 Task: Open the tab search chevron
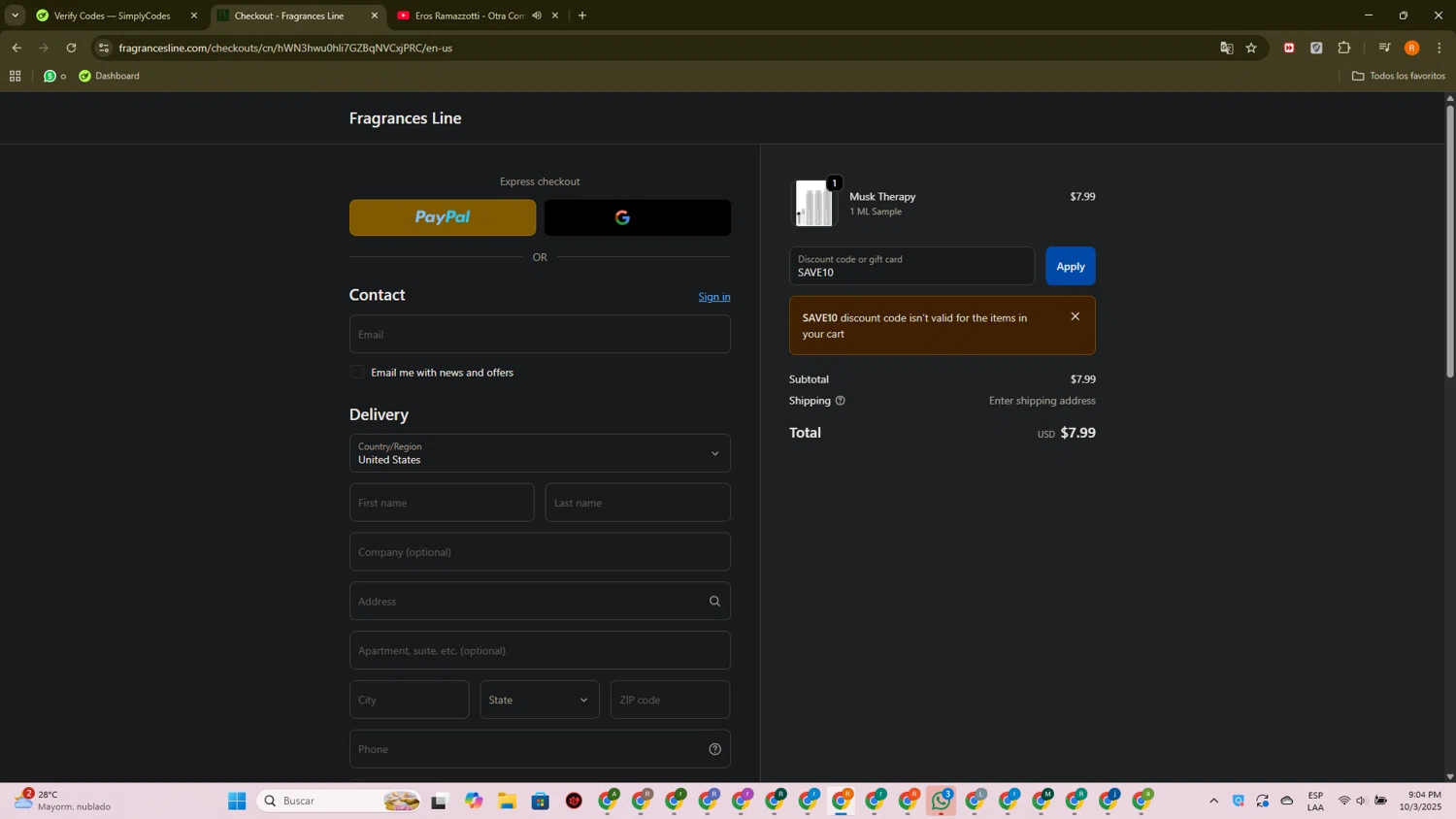click(x=15, y=16)
